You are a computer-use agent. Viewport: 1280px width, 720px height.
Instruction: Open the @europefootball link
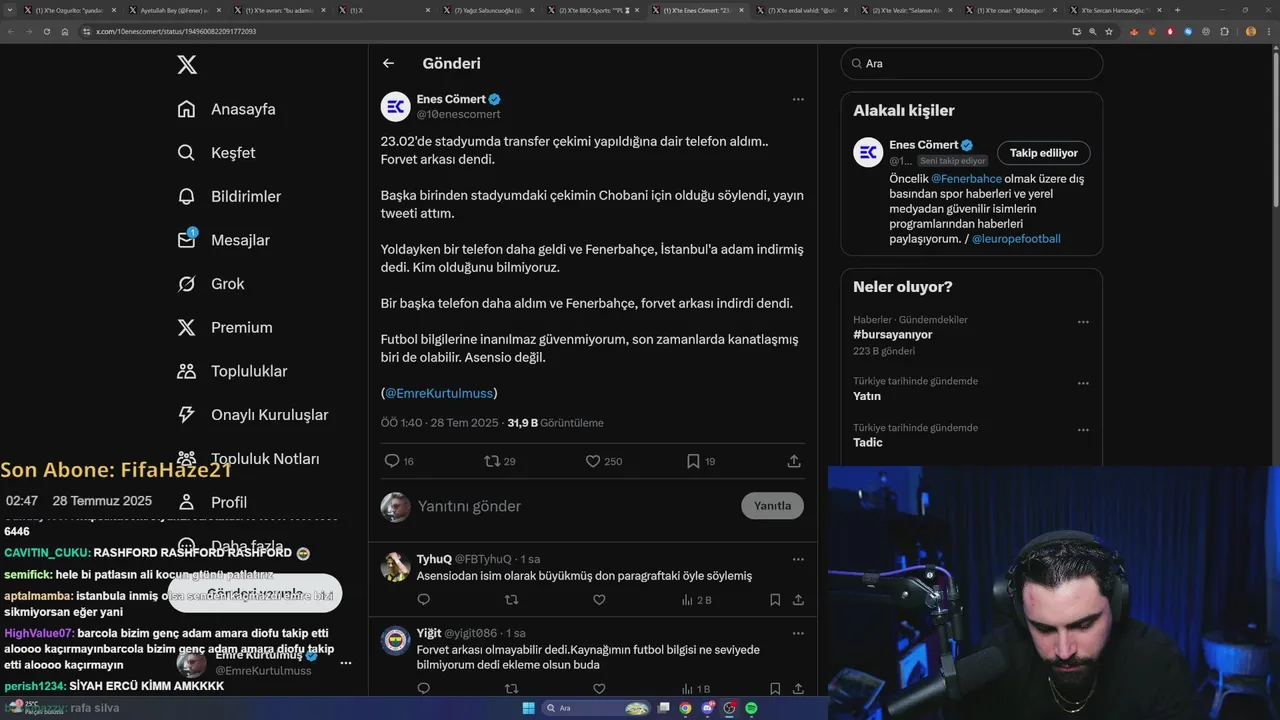pos(1016,239)
